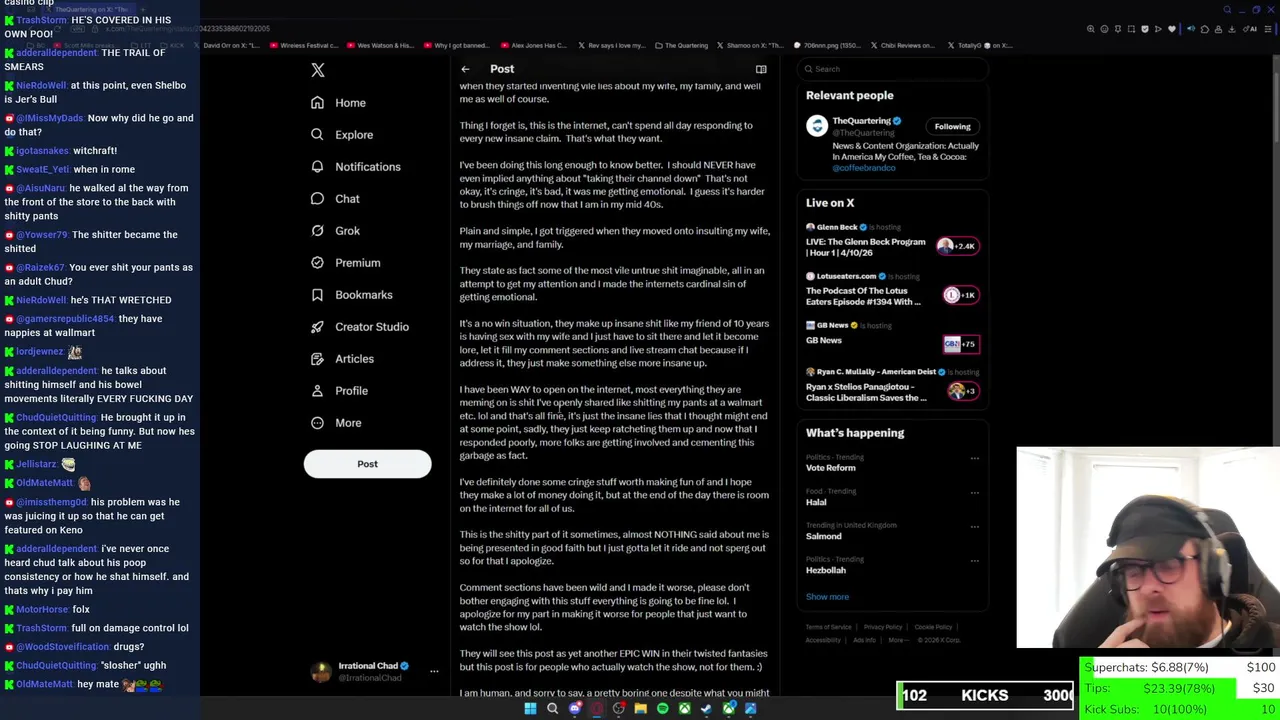Open the Privacy Policy footer link
The height and width of the screenshot is (720, 1280).
tap(883, 627)
